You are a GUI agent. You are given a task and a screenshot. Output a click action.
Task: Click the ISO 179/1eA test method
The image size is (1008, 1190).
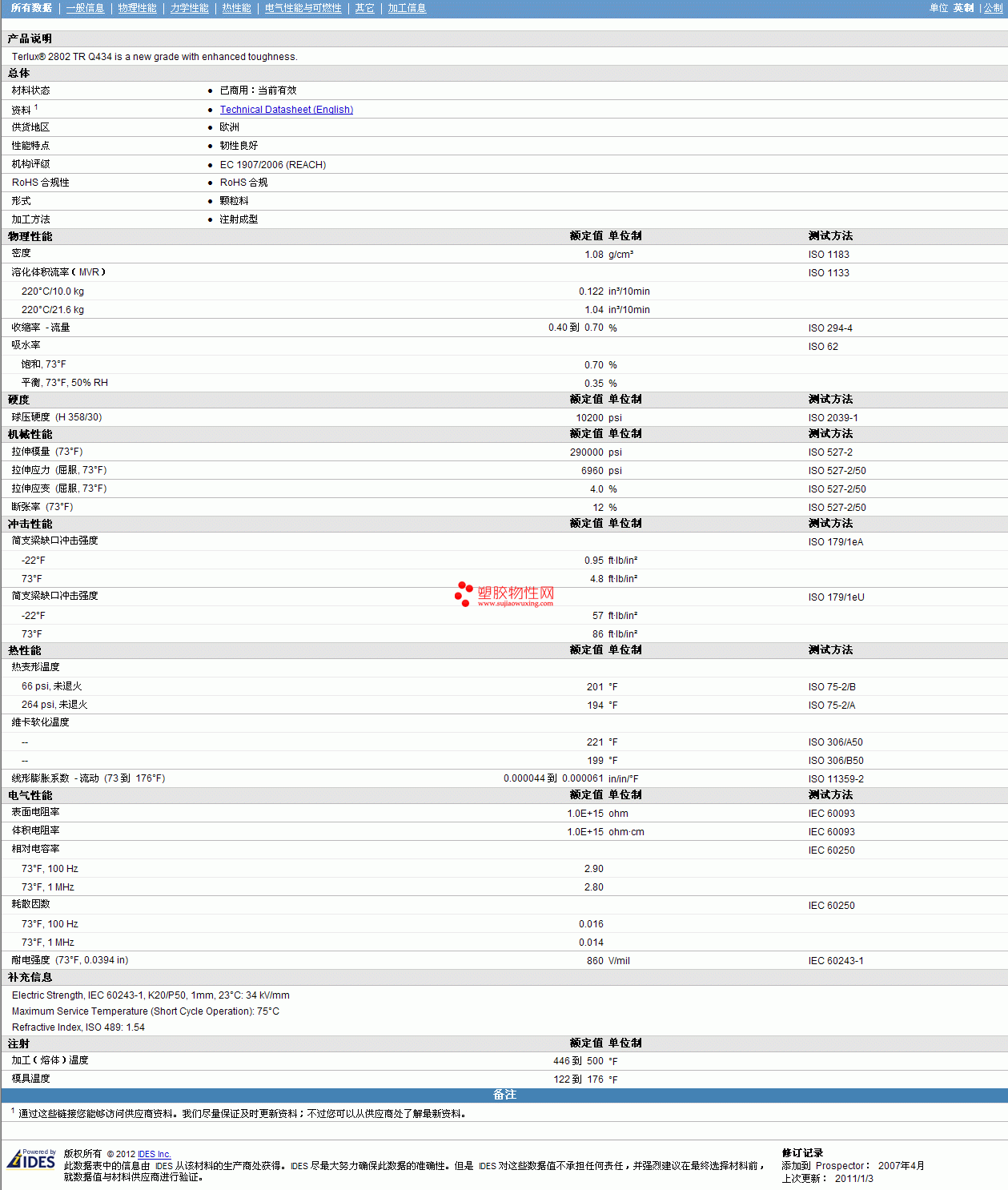pos(836,542)
